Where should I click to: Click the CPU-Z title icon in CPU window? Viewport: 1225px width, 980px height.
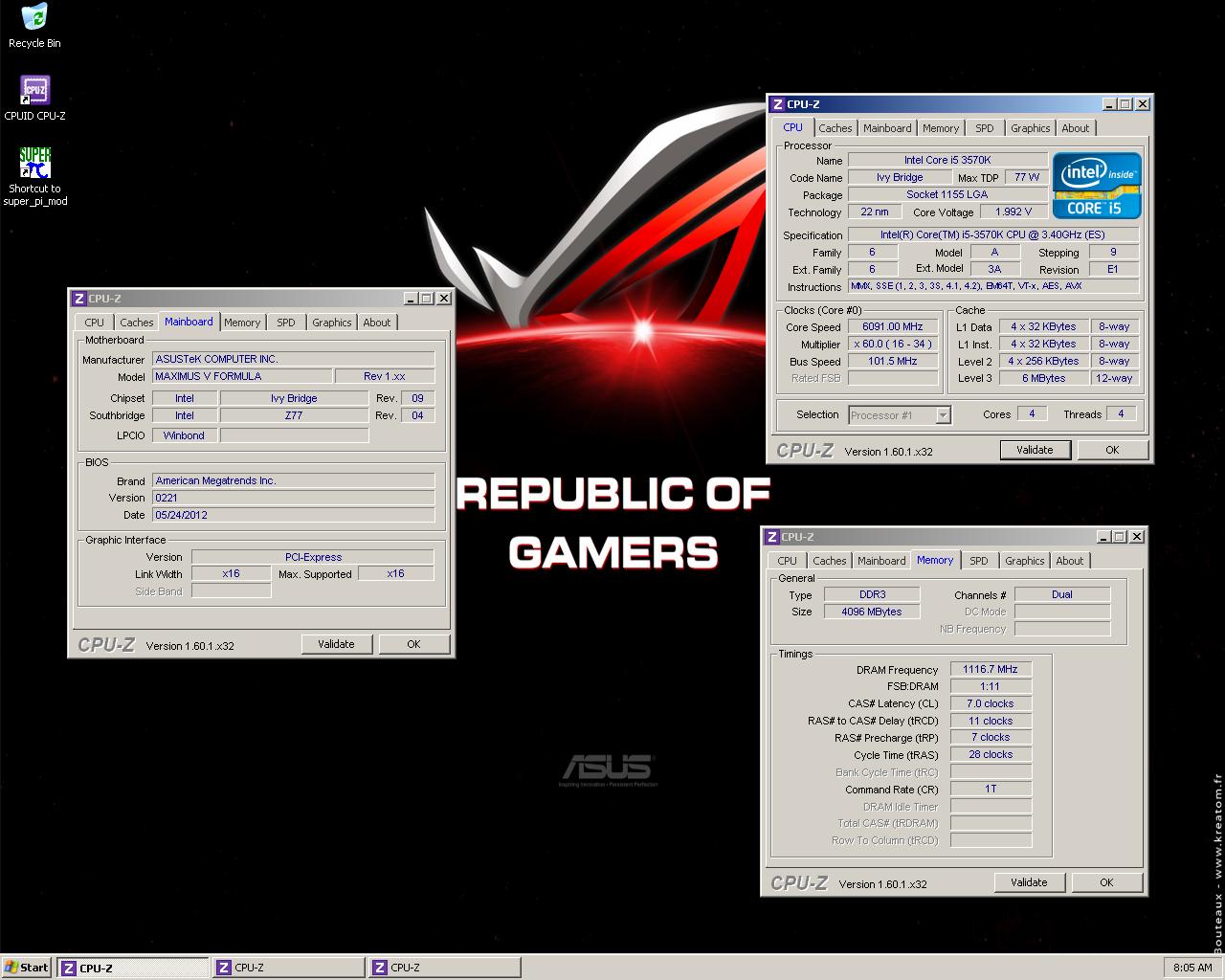(x=778, y=104)
